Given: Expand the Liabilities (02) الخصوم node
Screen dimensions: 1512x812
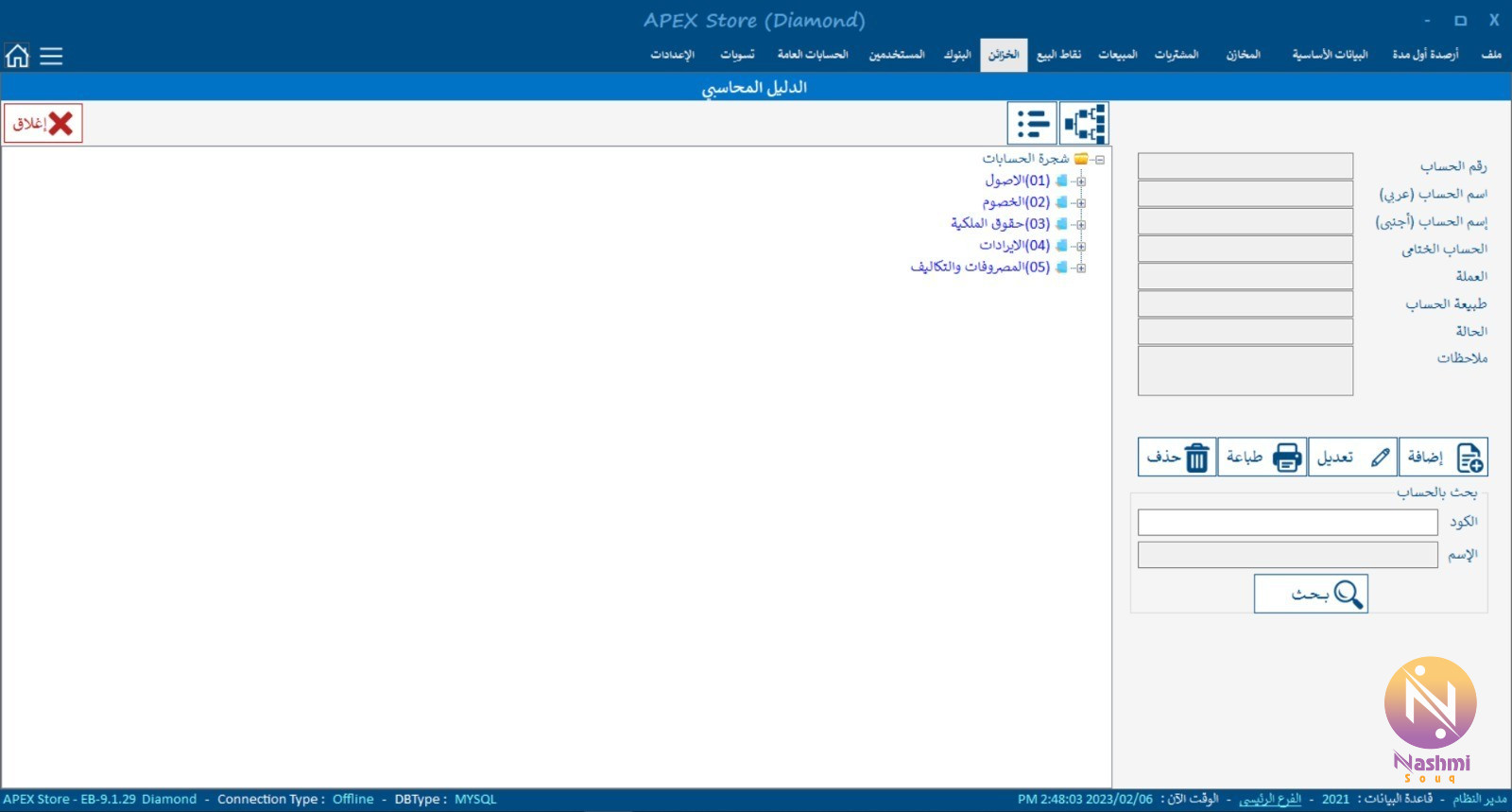Looking at the screenshot, I should coord(1081,202).
